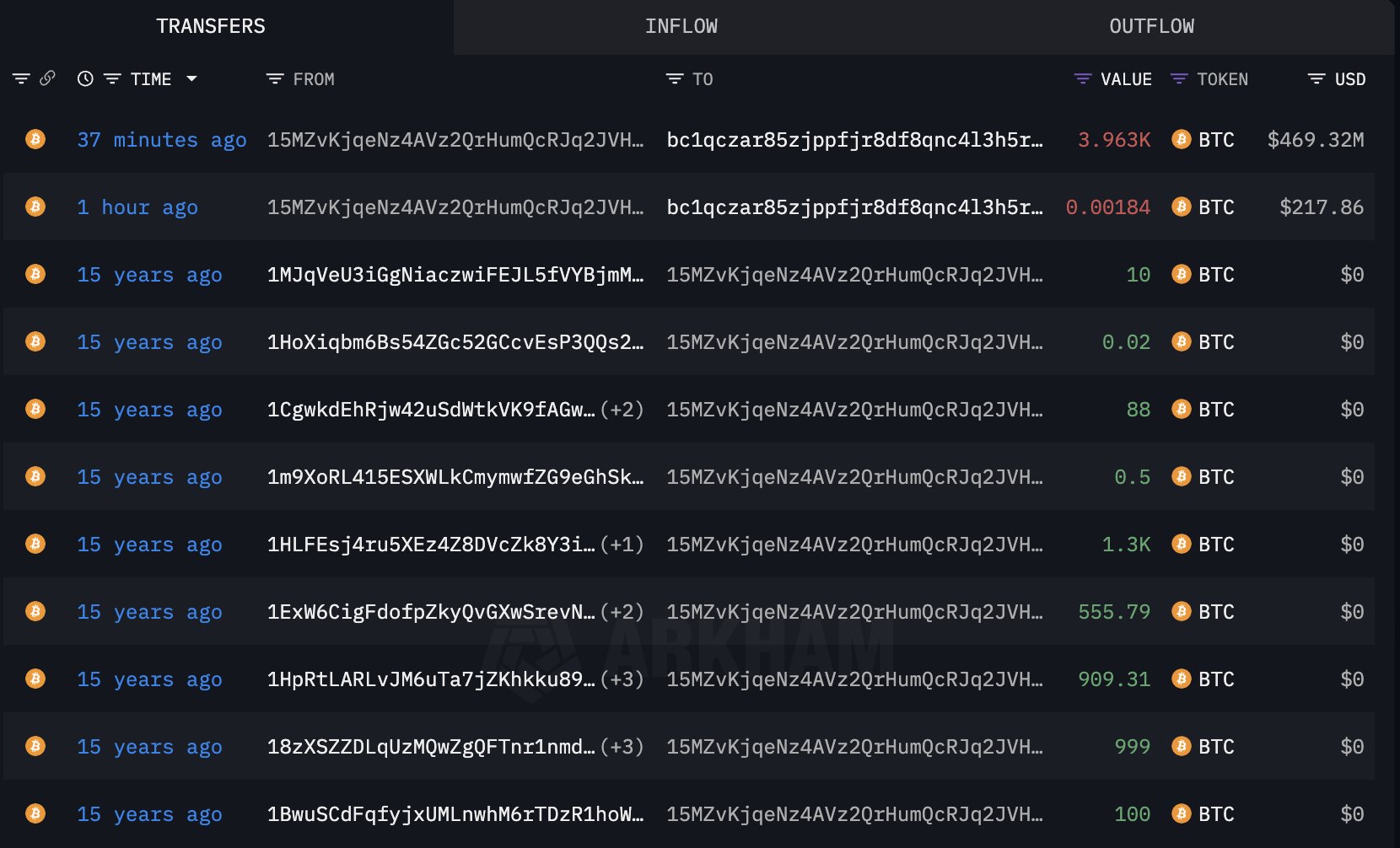Switch to the OUTFLOW tab
This screenshot has width=1400, height=848.
pos(1151,27)
